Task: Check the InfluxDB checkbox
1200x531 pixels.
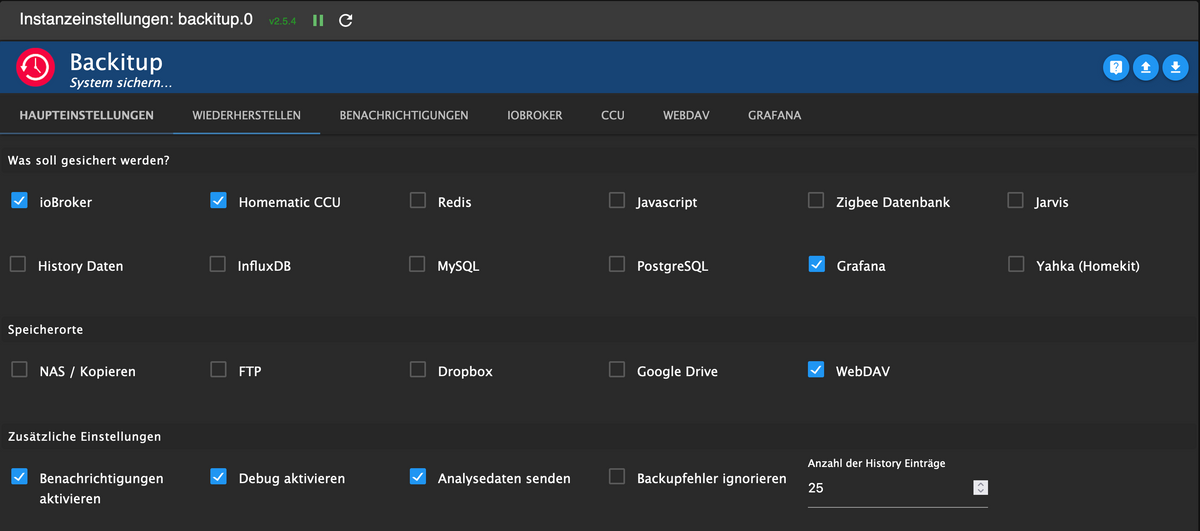Action: (218, 265)
